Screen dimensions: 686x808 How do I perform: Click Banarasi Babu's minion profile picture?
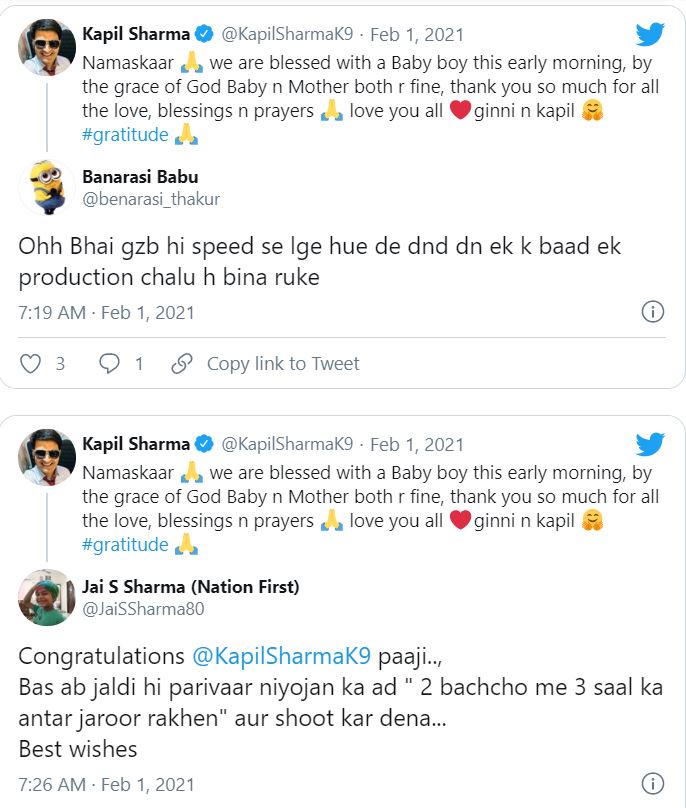pos(42,191)
